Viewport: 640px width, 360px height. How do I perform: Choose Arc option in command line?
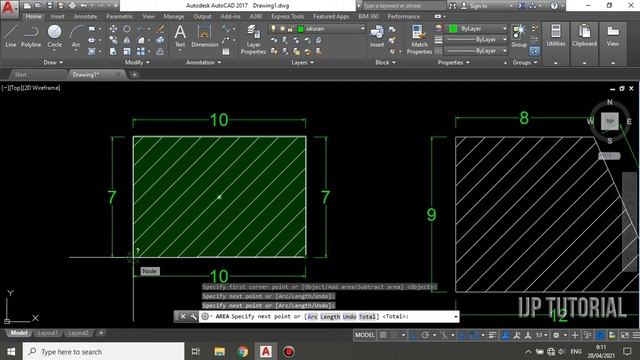[312, 317]
